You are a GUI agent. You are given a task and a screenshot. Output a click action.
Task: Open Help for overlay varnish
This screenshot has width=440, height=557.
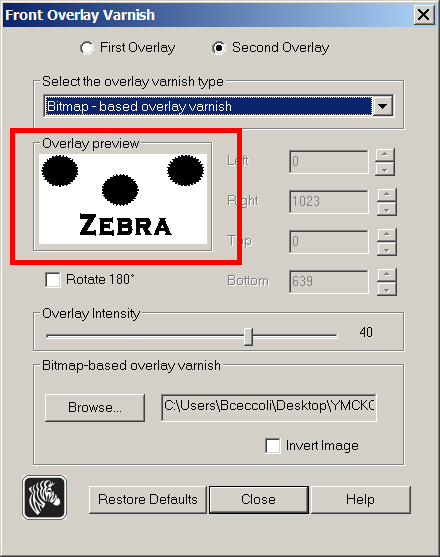point(360,499)
